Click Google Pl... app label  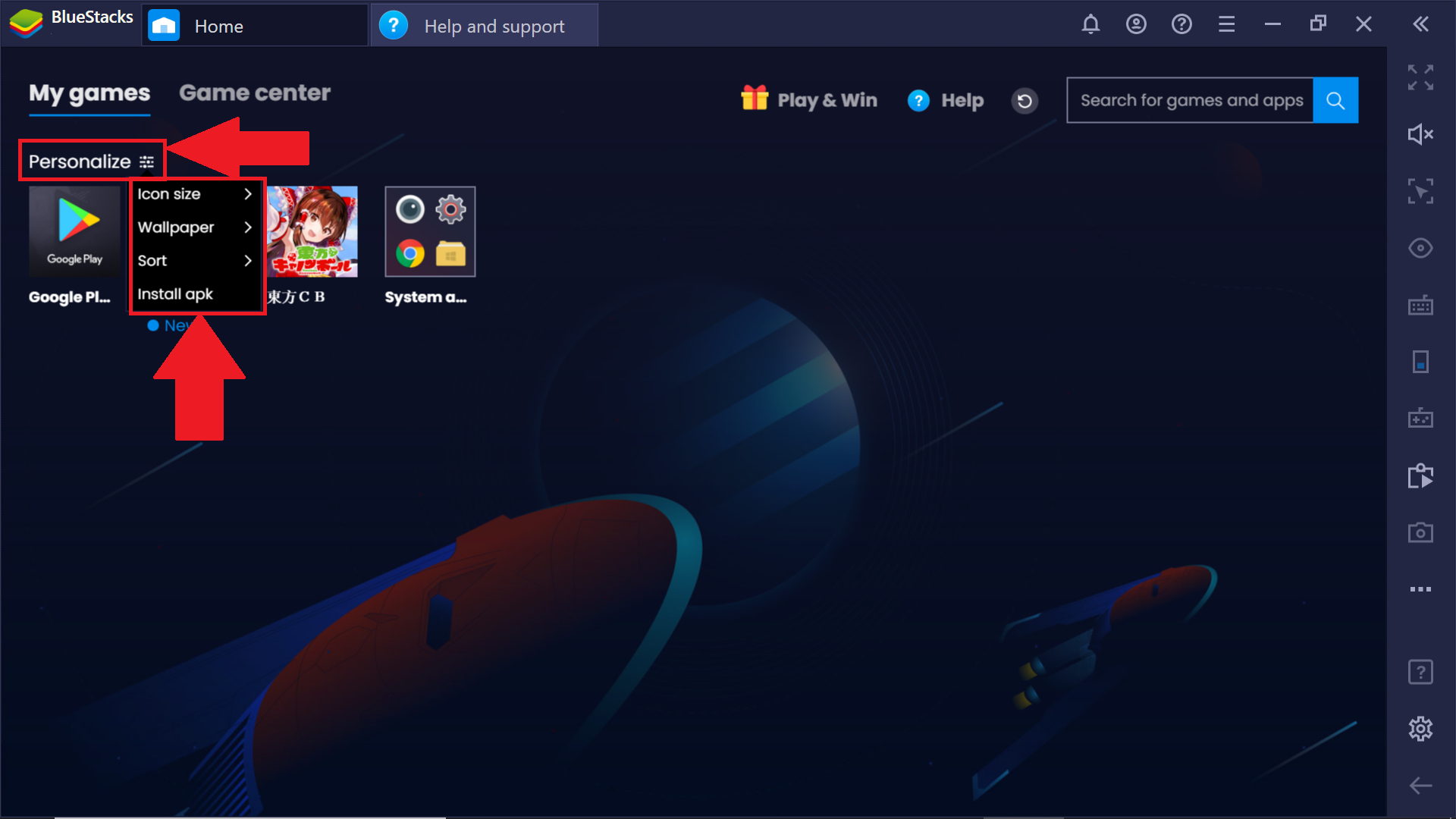tap(70, 297)
